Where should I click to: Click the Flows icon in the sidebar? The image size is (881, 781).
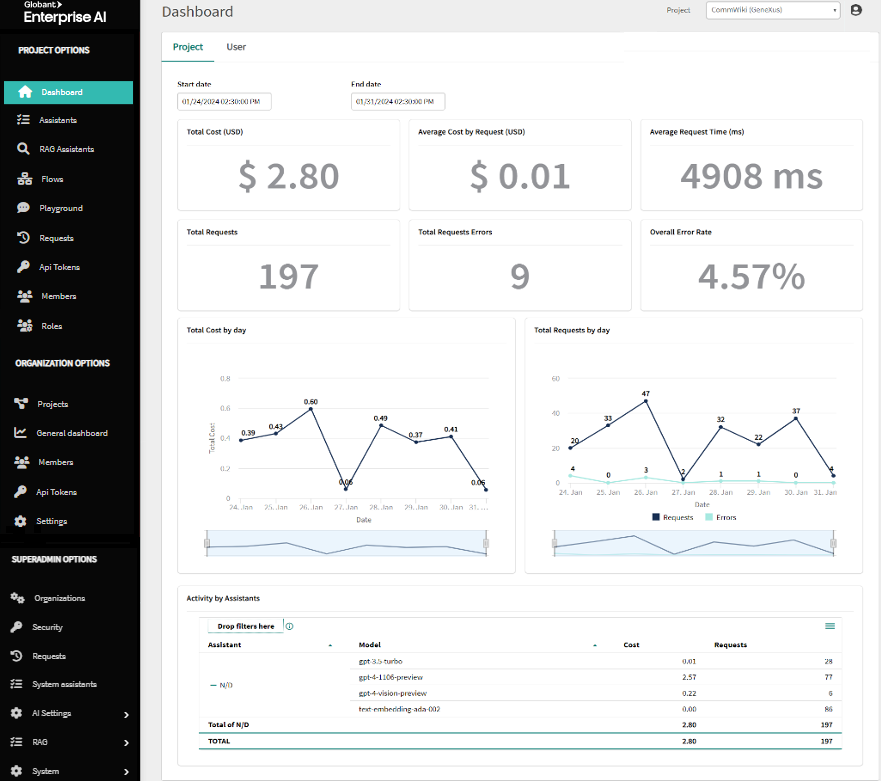click(24, 179)
